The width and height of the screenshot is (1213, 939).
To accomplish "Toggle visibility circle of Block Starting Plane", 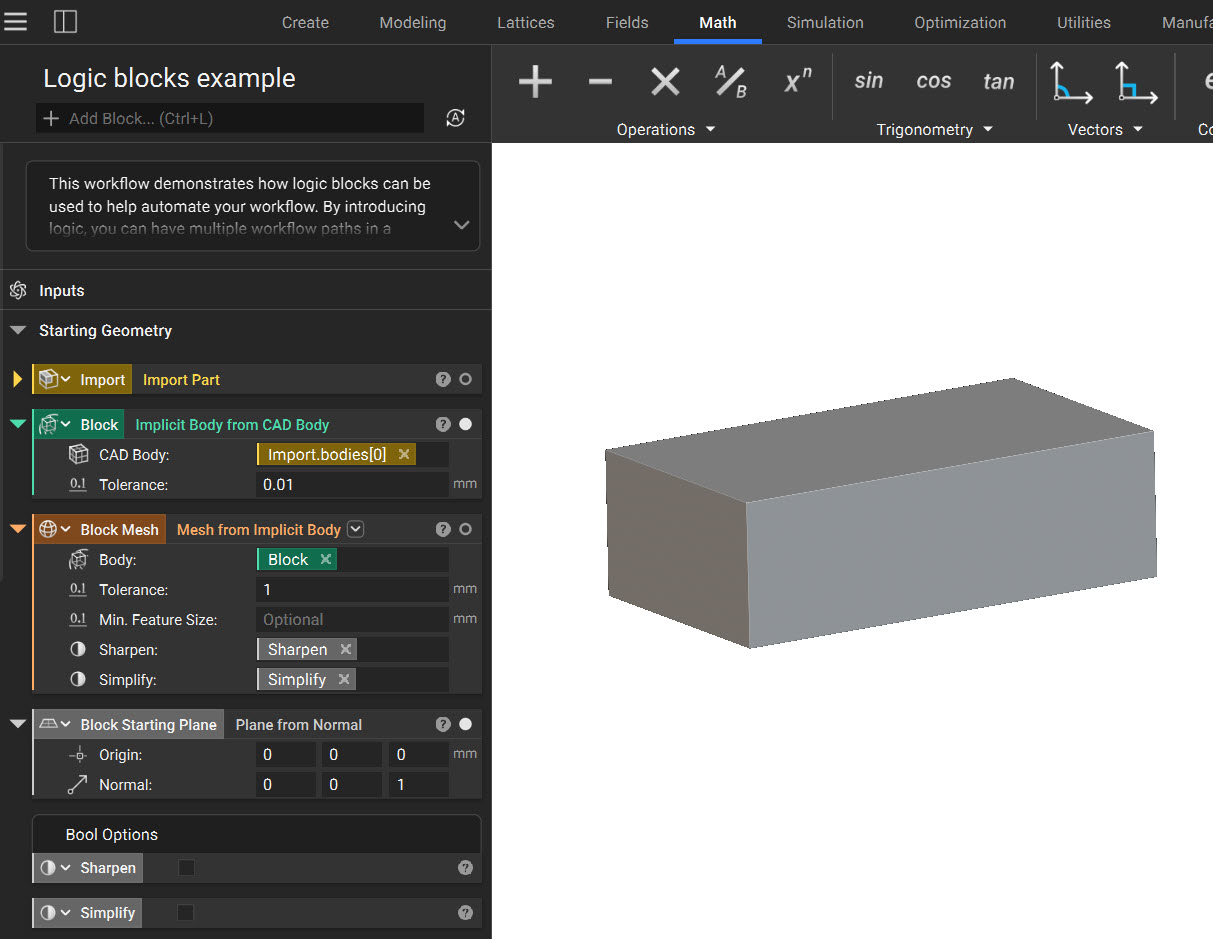I will coord(465,725).
